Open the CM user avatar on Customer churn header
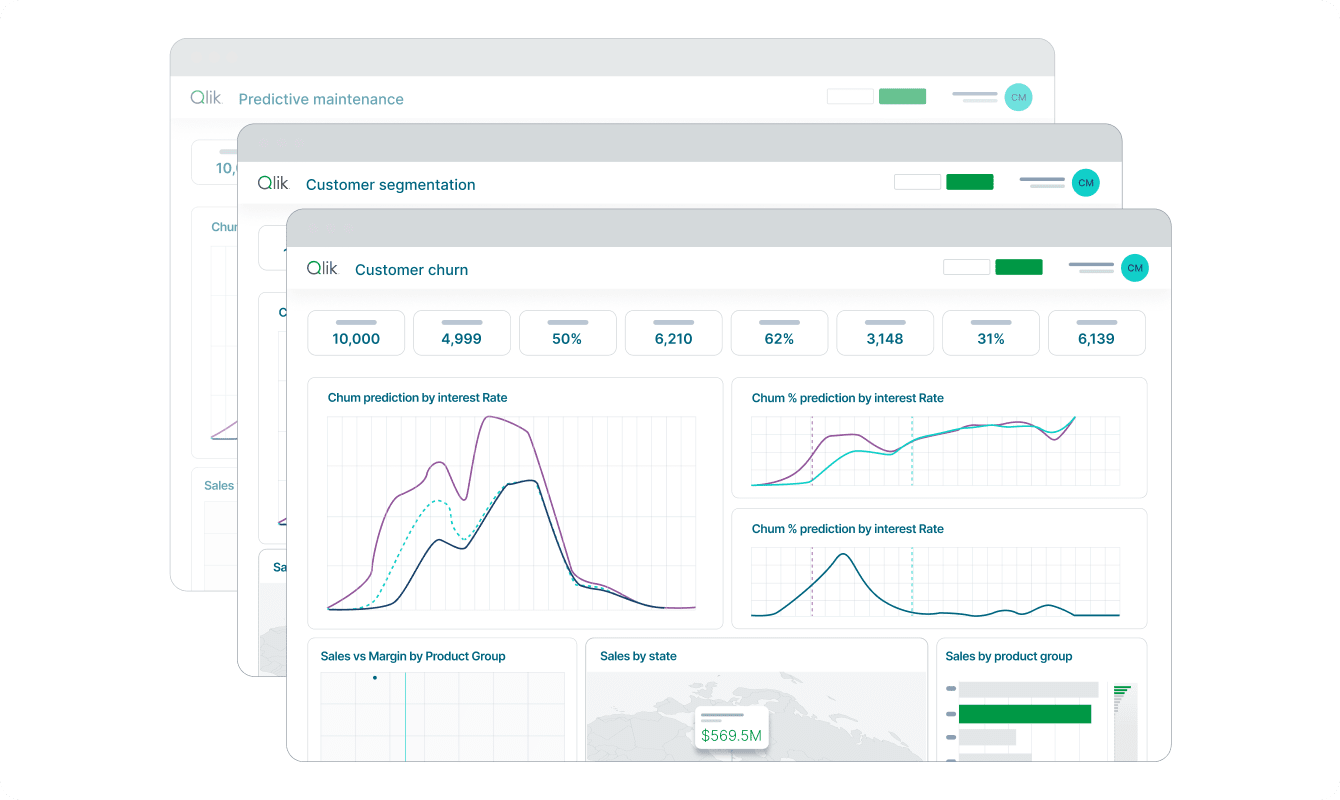The height and width of the screenshot is (800, 1340). tap(1135, 267)
